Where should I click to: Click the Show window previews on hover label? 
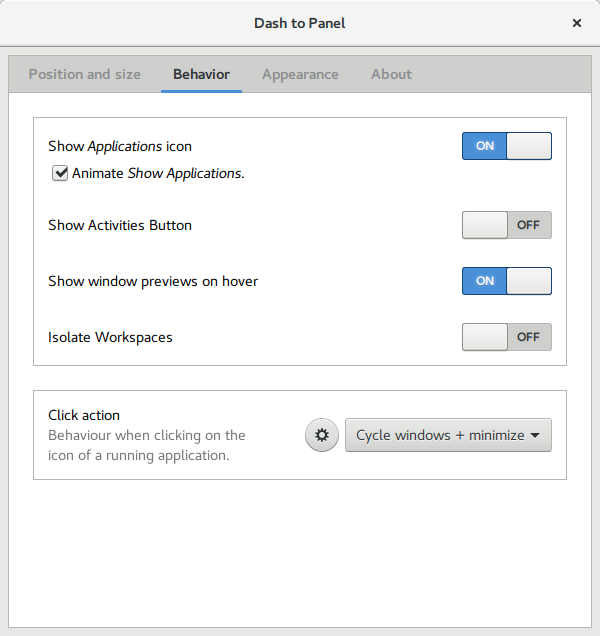[153, 281]
